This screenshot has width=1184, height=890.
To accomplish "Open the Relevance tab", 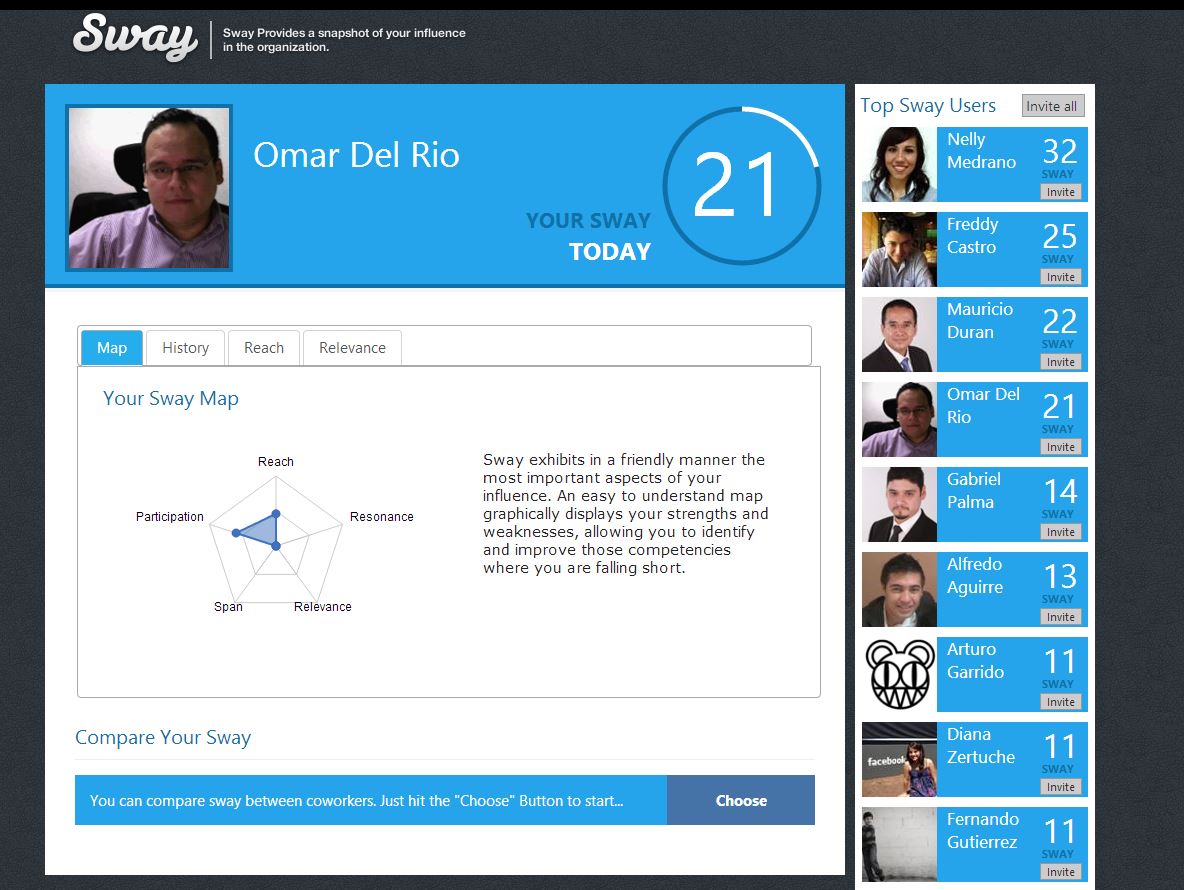I will point(352,348).
